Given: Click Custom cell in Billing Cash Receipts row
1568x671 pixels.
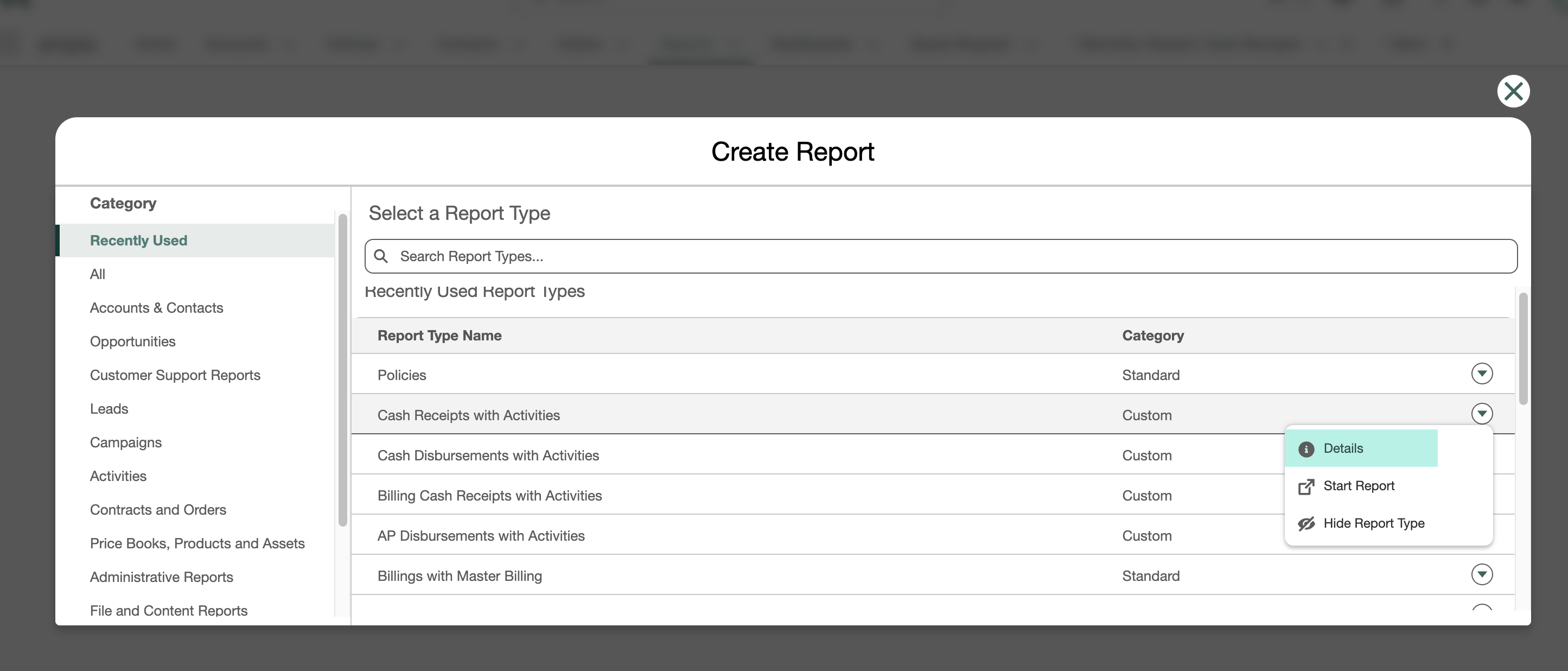Looking at the screenshot, I should click(x=1147, y=496).
